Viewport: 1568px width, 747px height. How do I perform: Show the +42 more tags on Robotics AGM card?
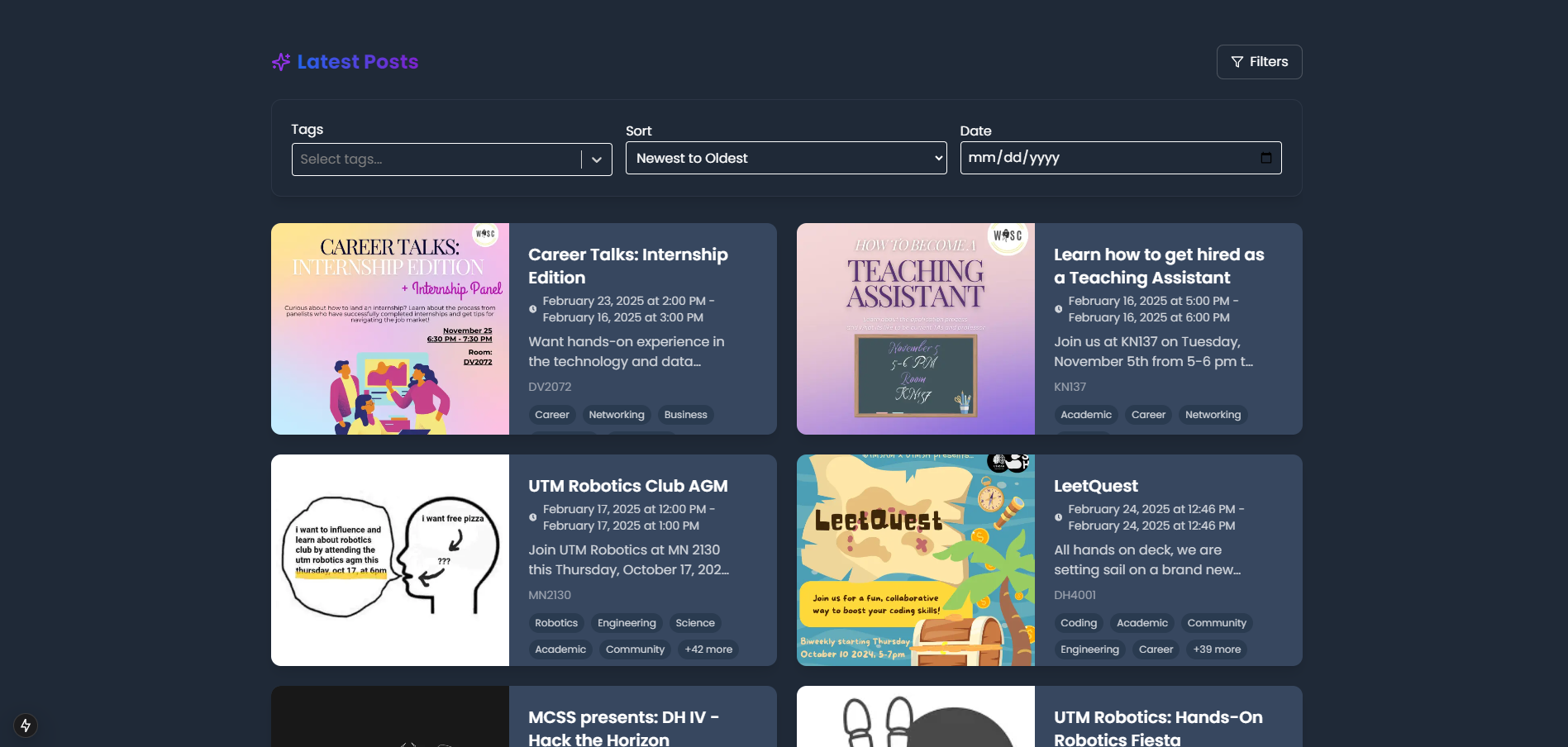tap(708, 649)
